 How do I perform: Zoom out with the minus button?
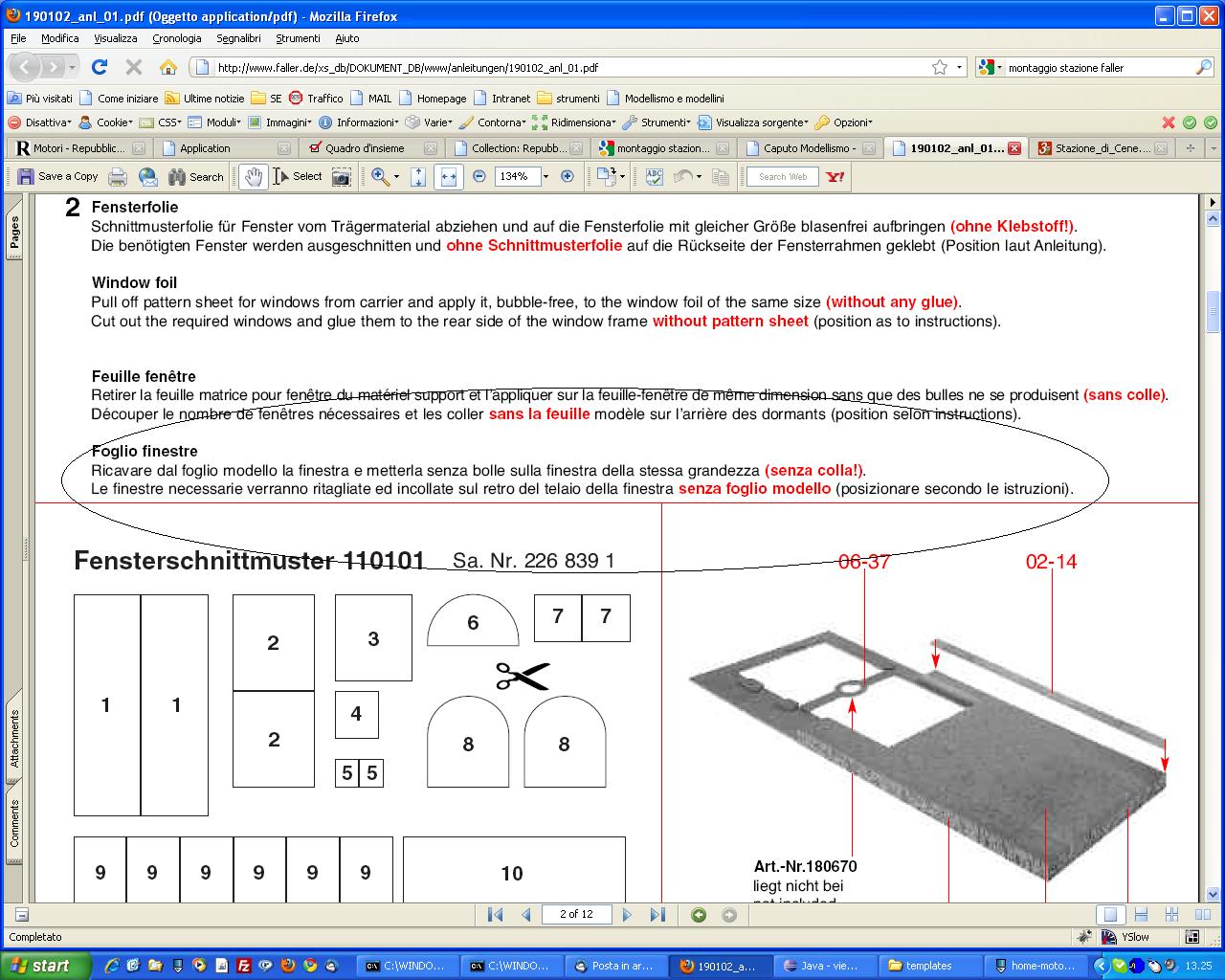tap(479, 177)
